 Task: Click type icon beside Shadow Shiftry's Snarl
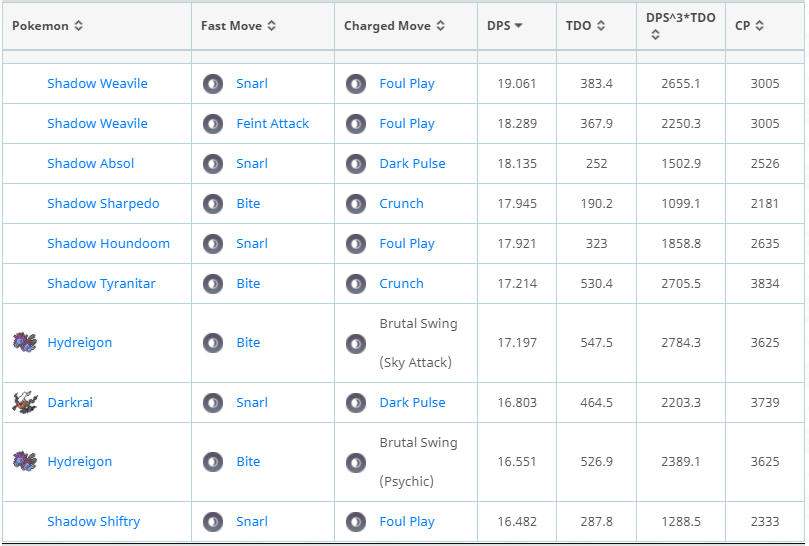pos(213,522)
